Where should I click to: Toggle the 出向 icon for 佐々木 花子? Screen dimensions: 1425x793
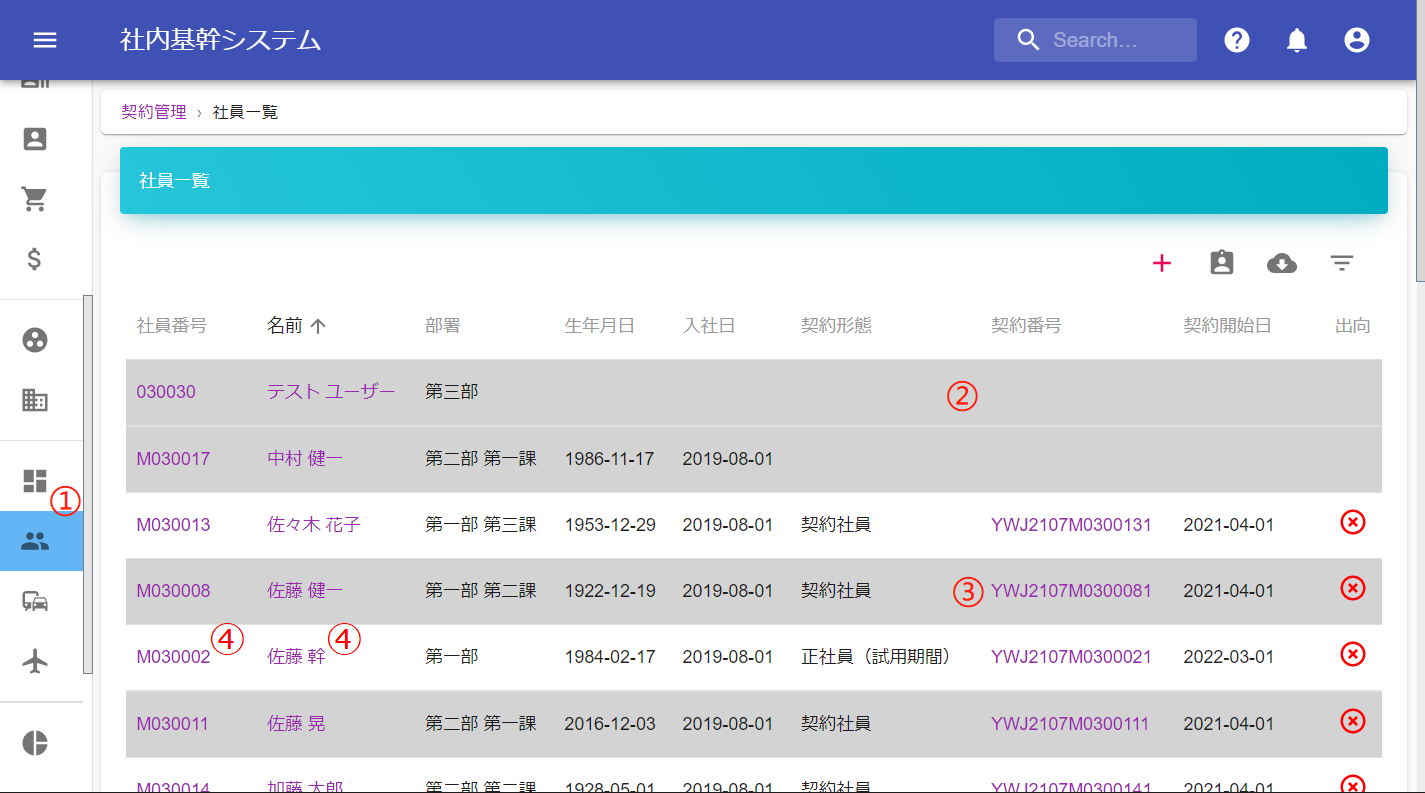[x=1352, y=522]
